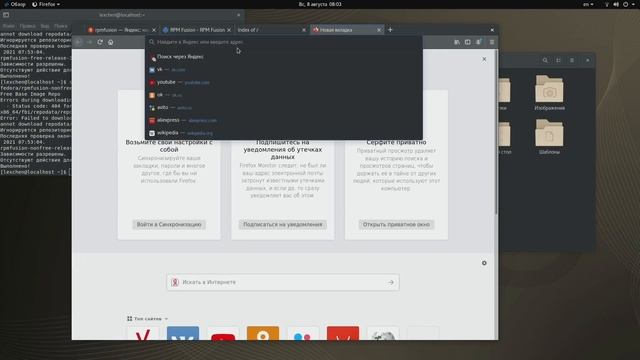Screen dimensions: 640x360
Task: Choose the ok suggestion in URL dropdown
Action: [284, 95]
